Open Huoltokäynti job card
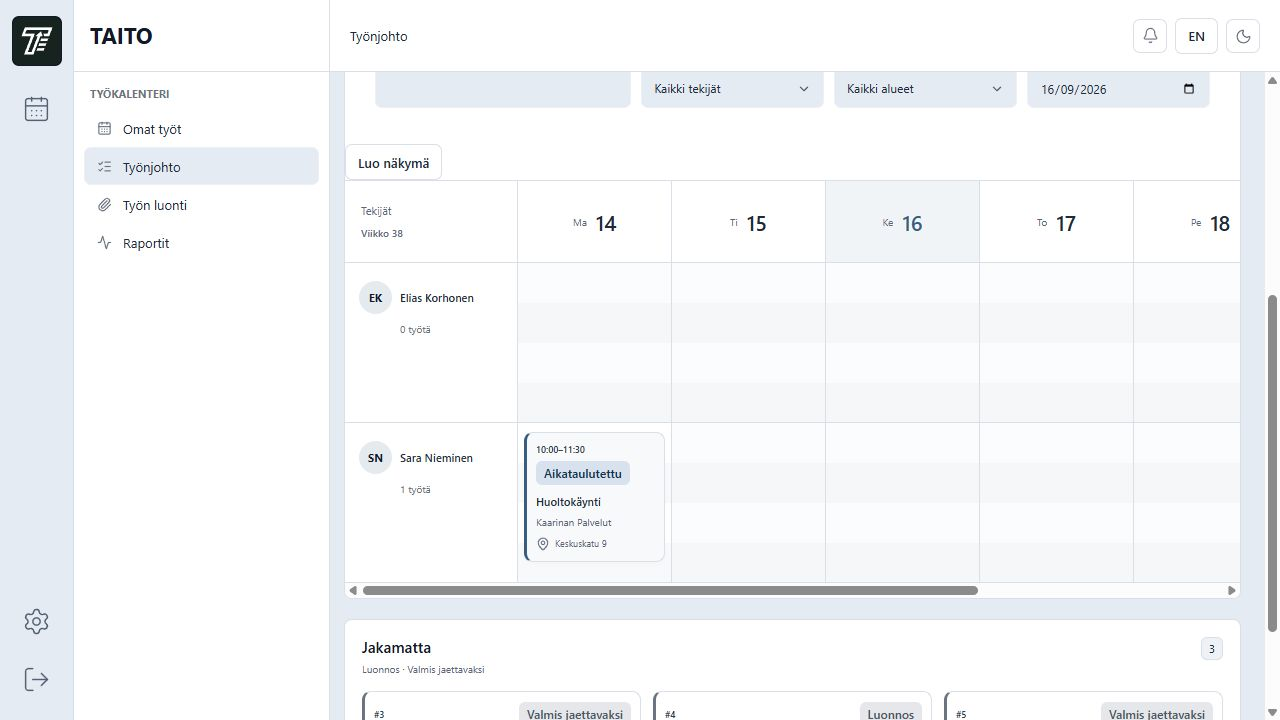Screen dimensions: 1280x720 (594, 497)
